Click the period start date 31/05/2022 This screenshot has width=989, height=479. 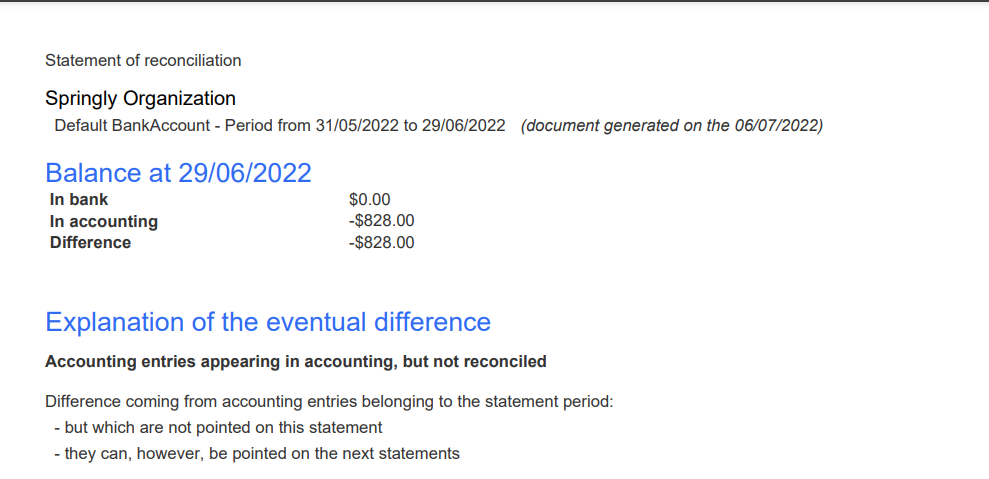coord(357,126)
